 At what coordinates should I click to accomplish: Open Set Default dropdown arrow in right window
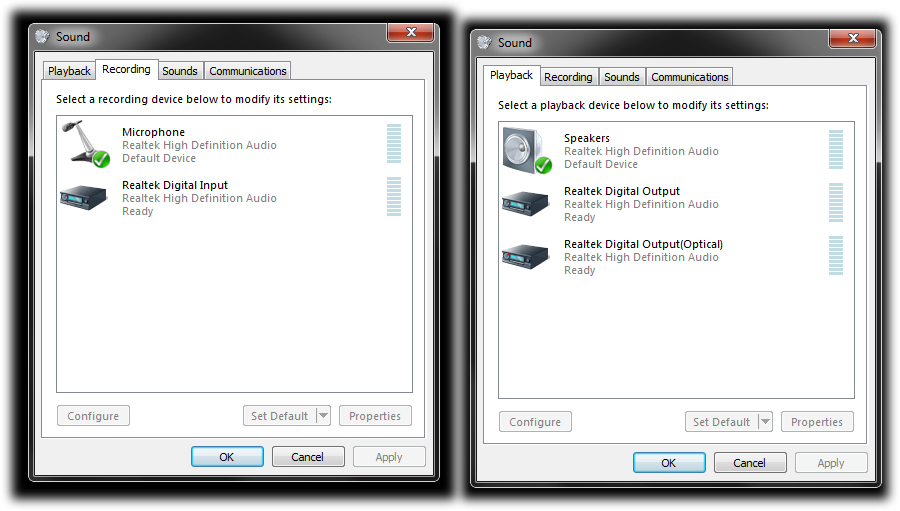(766, 421)
